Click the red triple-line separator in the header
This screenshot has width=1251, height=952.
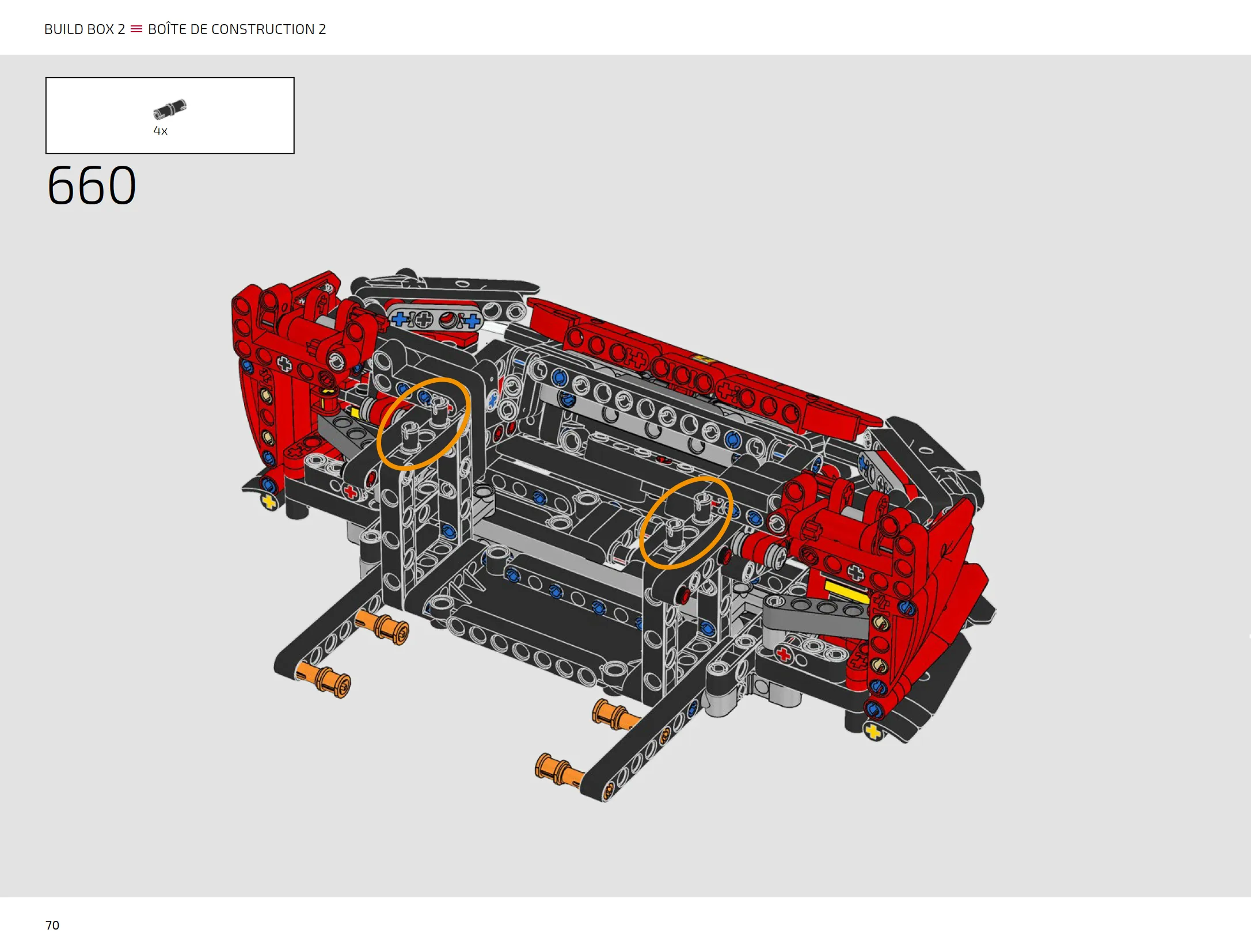tap(136, 29)
